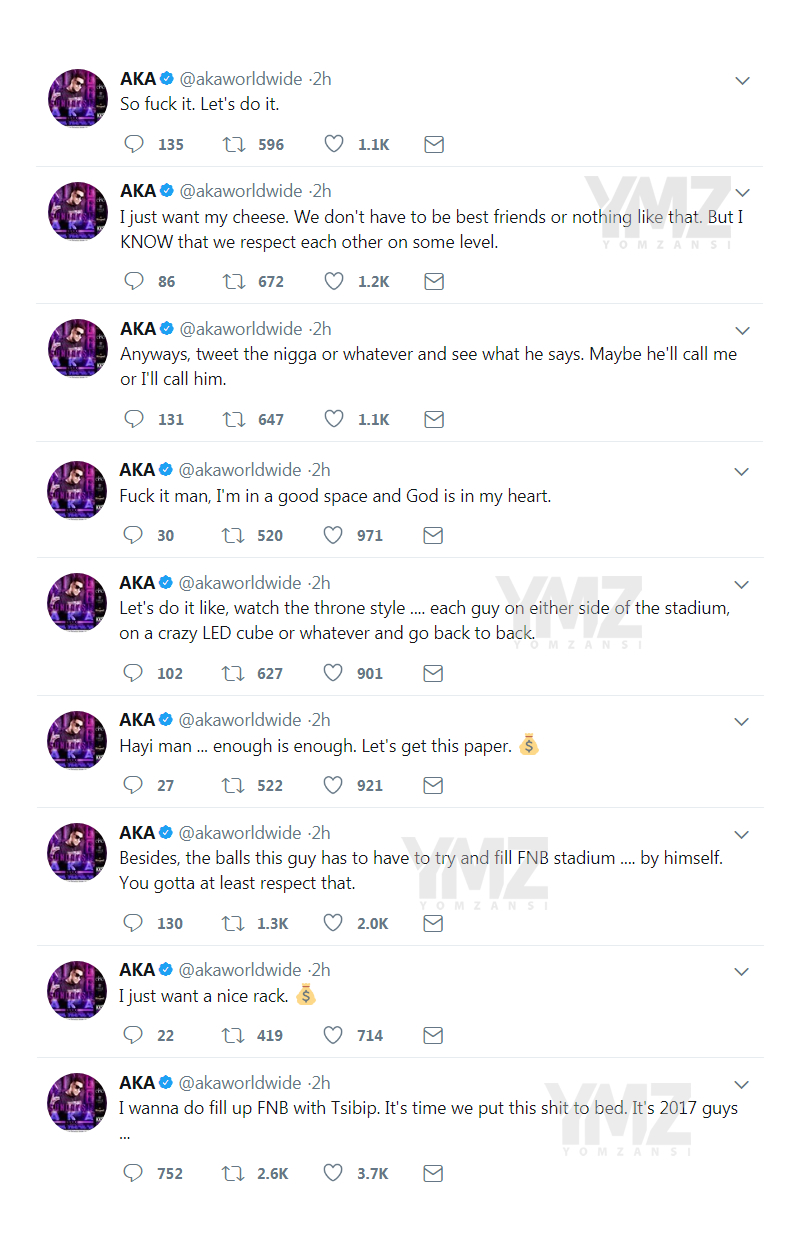Open the dropdown arrow on the "Hayi man" tweet
The image size is (800, 1250).
742,721
